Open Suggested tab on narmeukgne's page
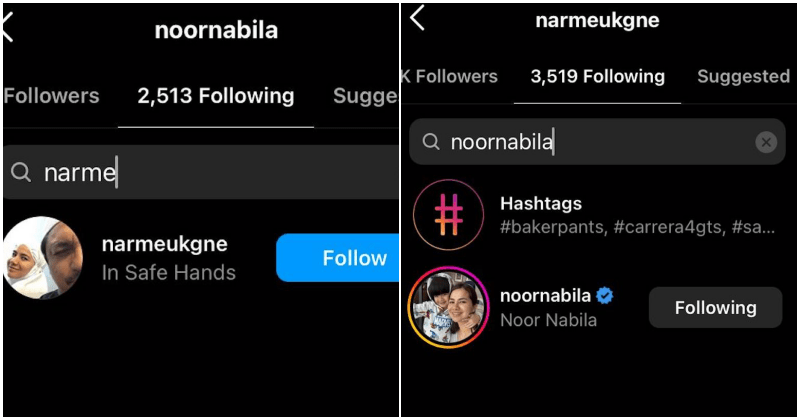This screenshot has height=420, width=800. click(743, 77)
